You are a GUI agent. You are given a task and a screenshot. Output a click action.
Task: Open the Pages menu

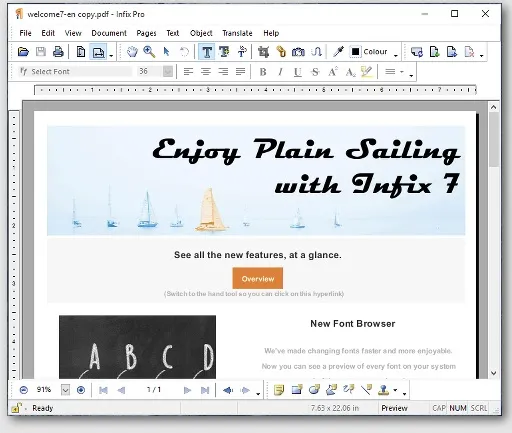pyautogui.click(x=146, y=33)
